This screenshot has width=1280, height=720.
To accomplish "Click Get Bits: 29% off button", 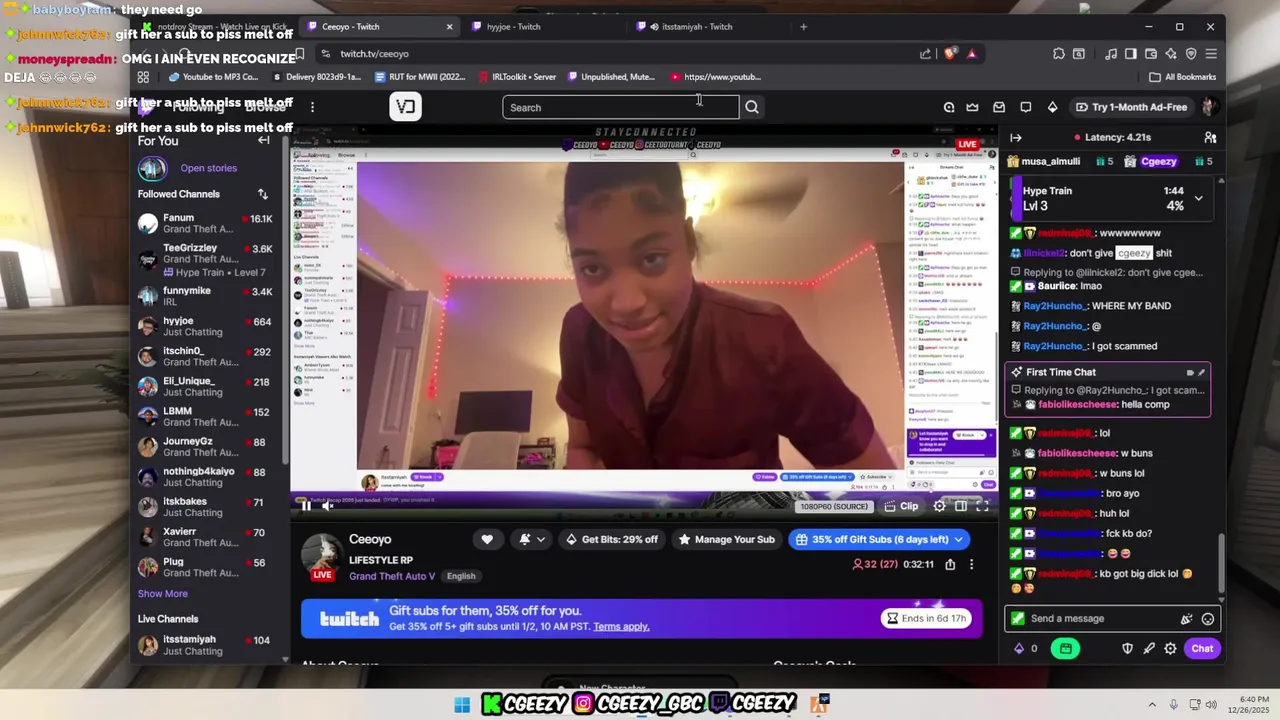I will [x=612, y=539].
